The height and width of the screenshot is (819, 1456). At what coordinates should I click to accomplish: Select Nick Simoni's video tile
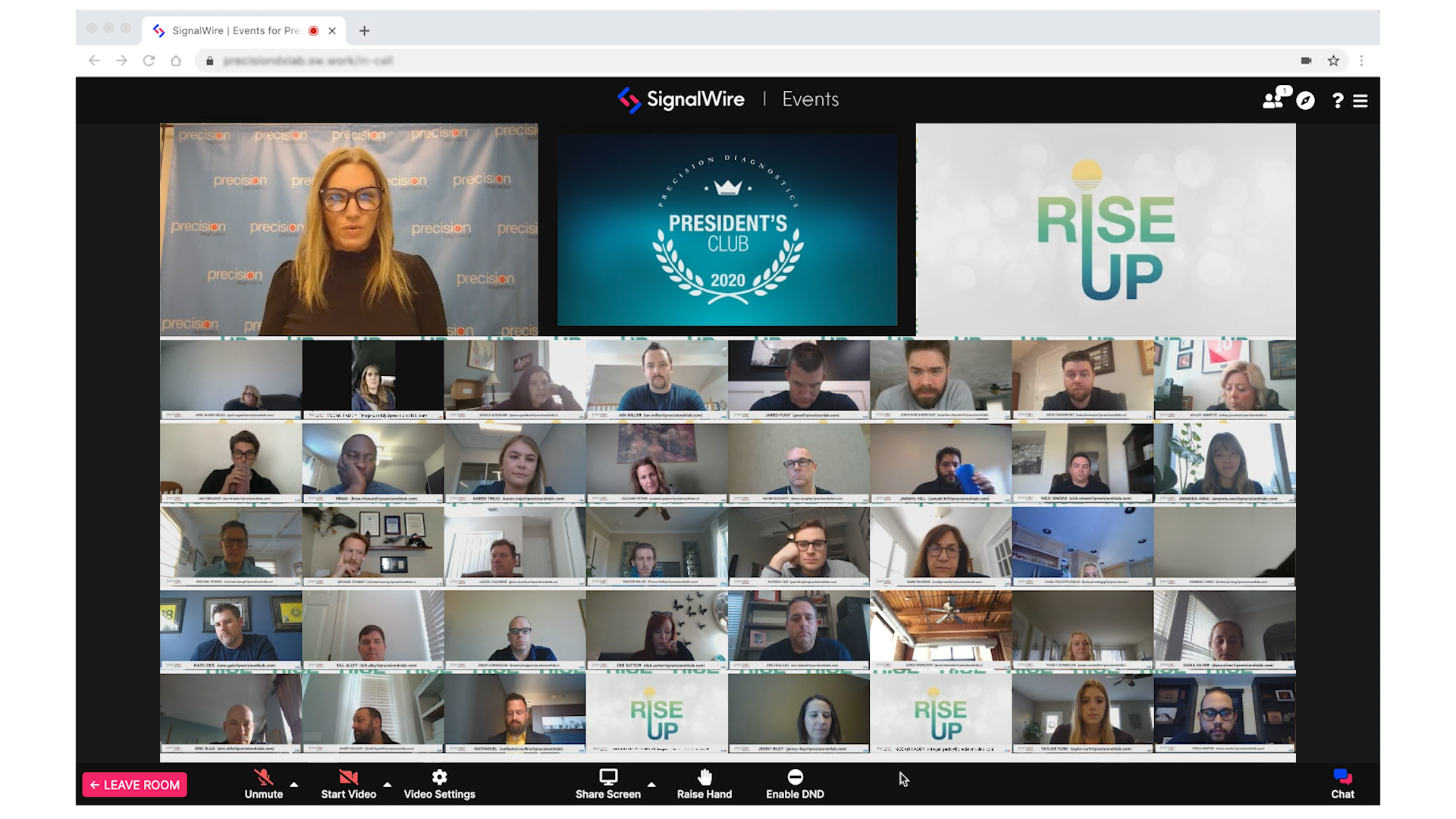coord(1082,463)
